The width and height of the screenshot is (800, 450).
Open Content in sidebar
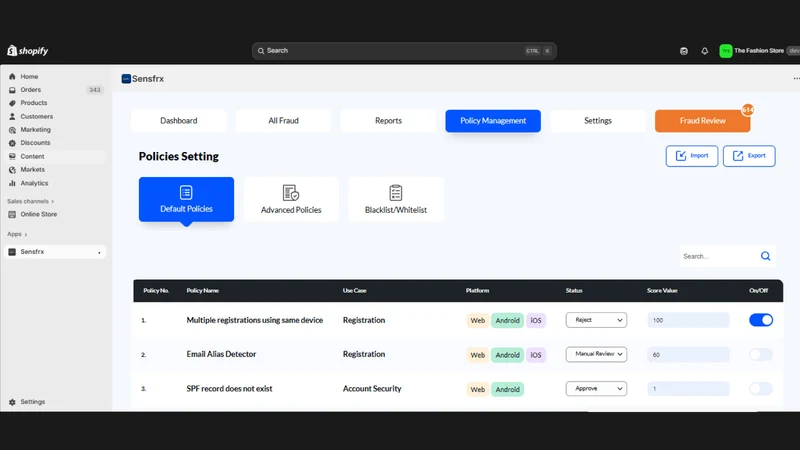point(32,156)
